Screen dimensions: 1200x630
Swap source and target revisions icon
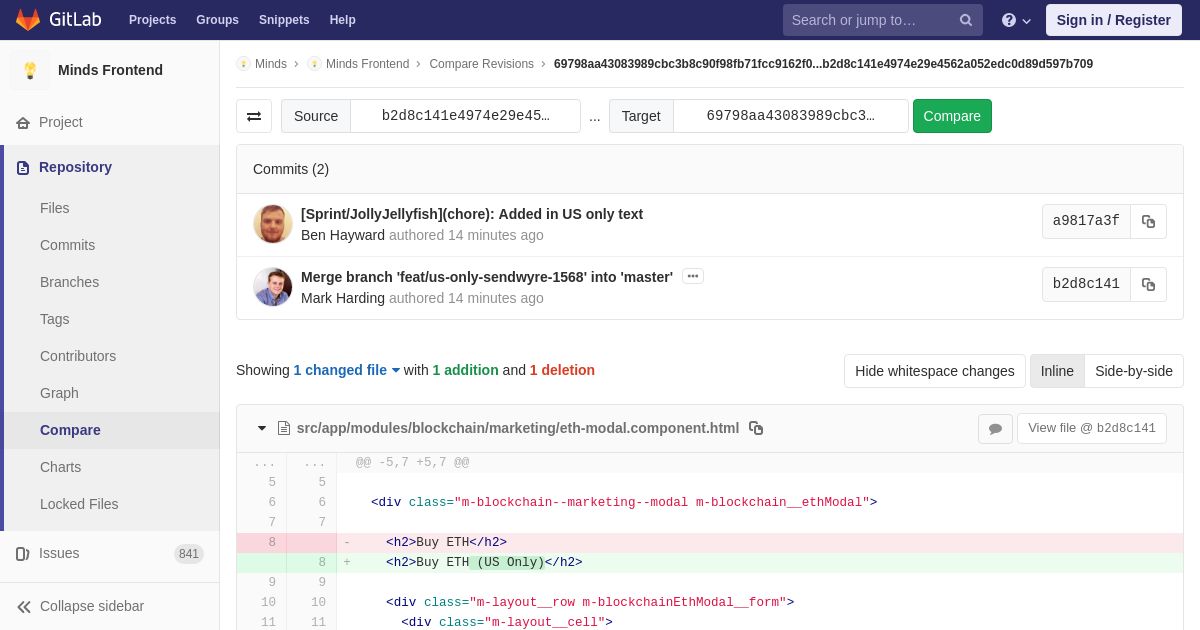point(254,116)
